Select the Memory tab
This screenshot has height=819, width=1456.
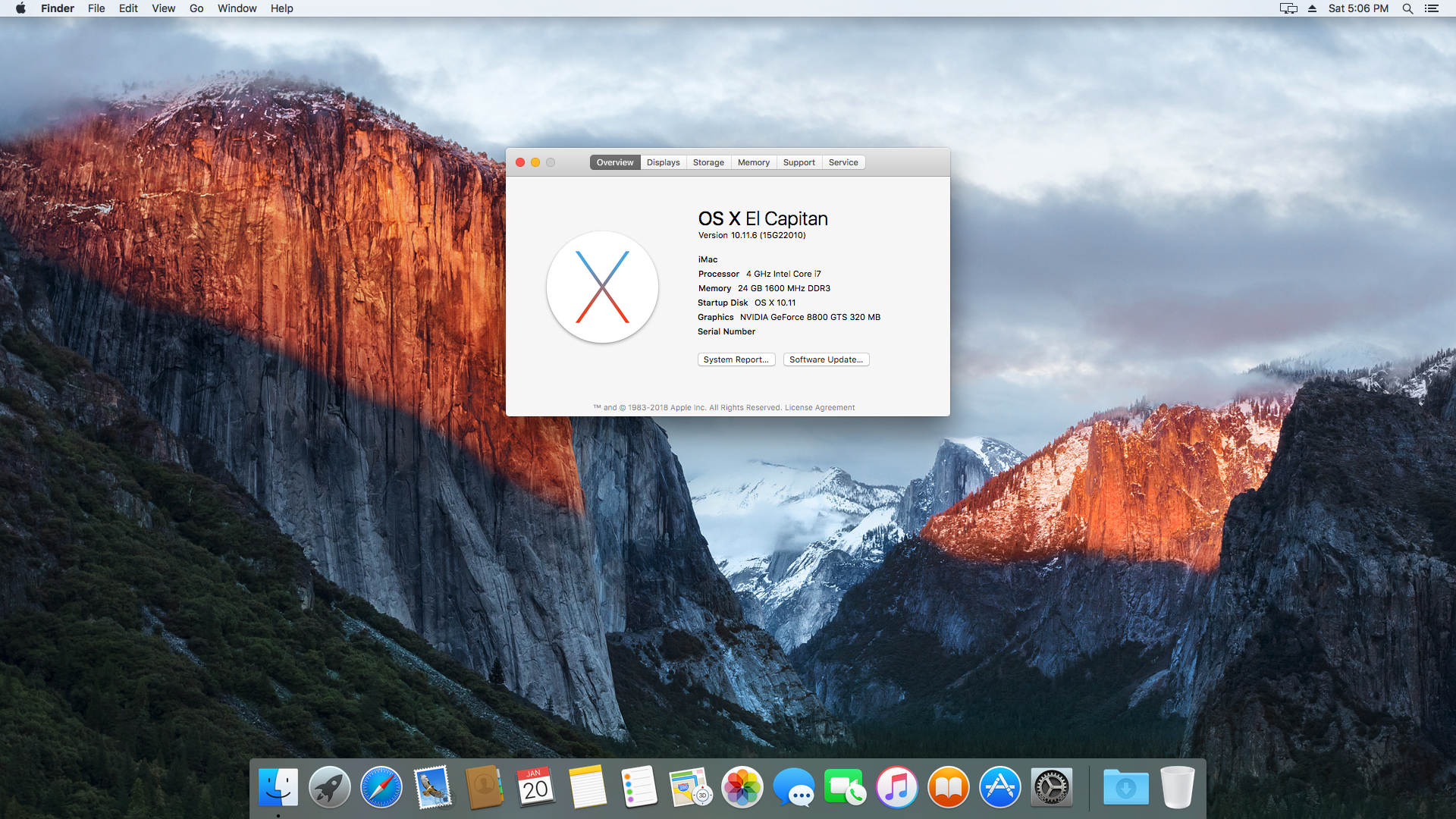click(x=753, y=162)
